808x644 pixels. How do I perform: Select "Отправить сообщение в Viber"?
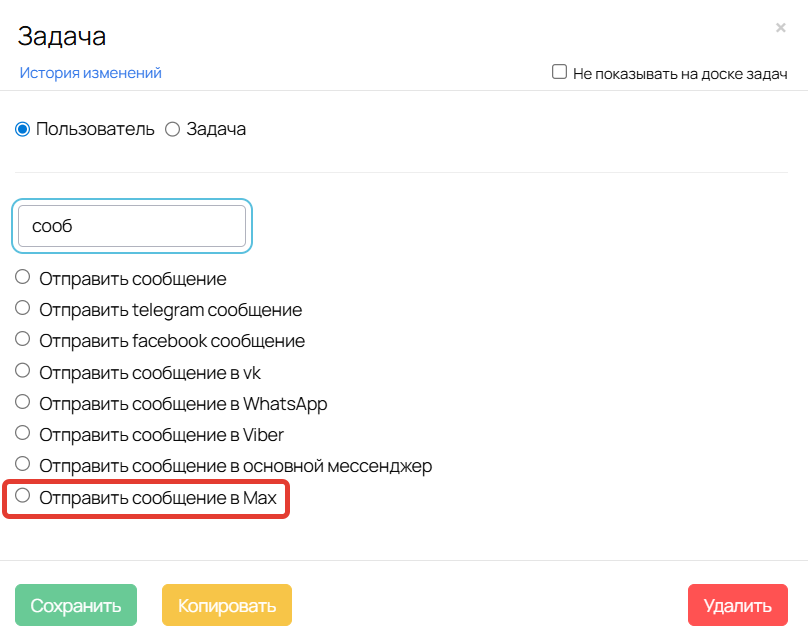coord(21,434)
